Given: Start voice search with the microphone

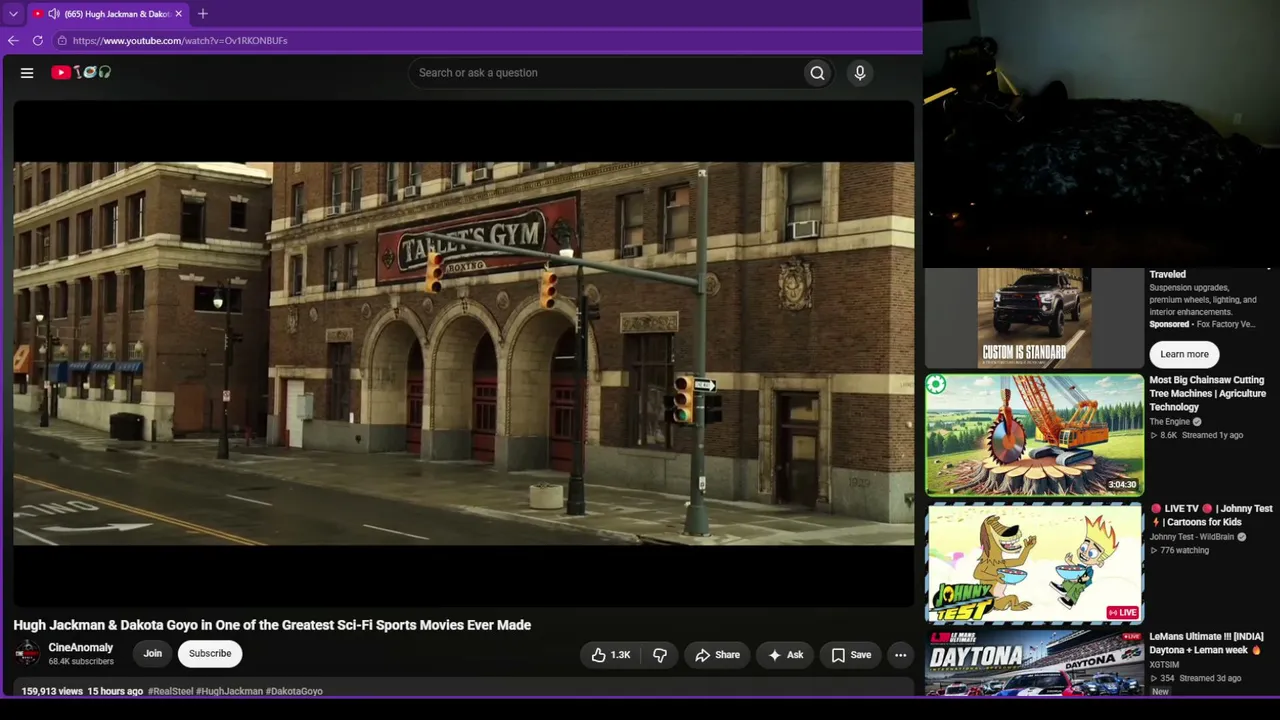Looking at the screenshot, I should [x=859, y=73].
